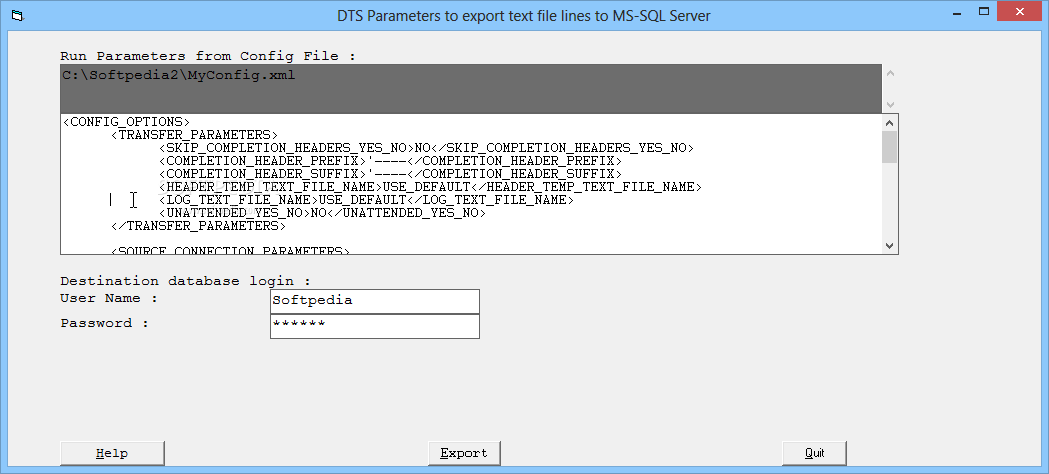
Task: Click the <TRANSFER_PARAMETERS> opening tag line
Action: (194, 135)
